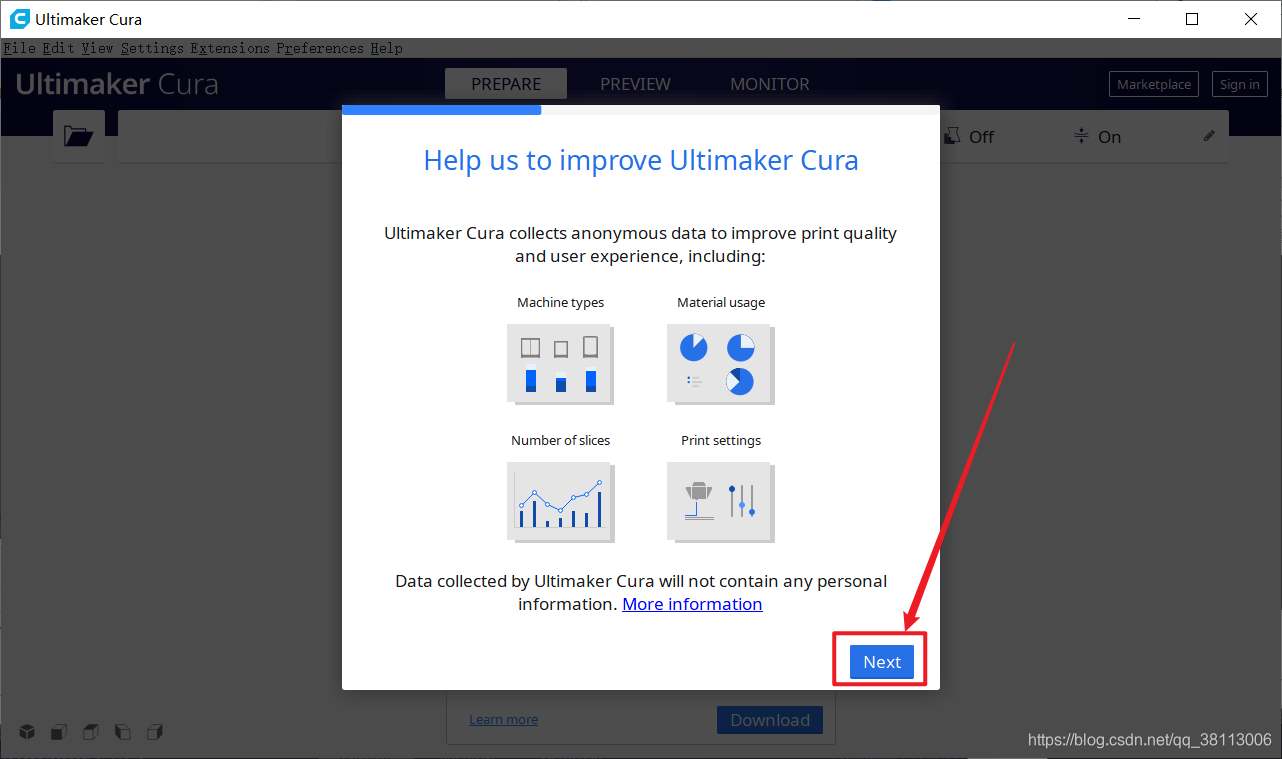Follow the More information link
This screenshot has height=759, width=1282.
(x=692, y=604)
